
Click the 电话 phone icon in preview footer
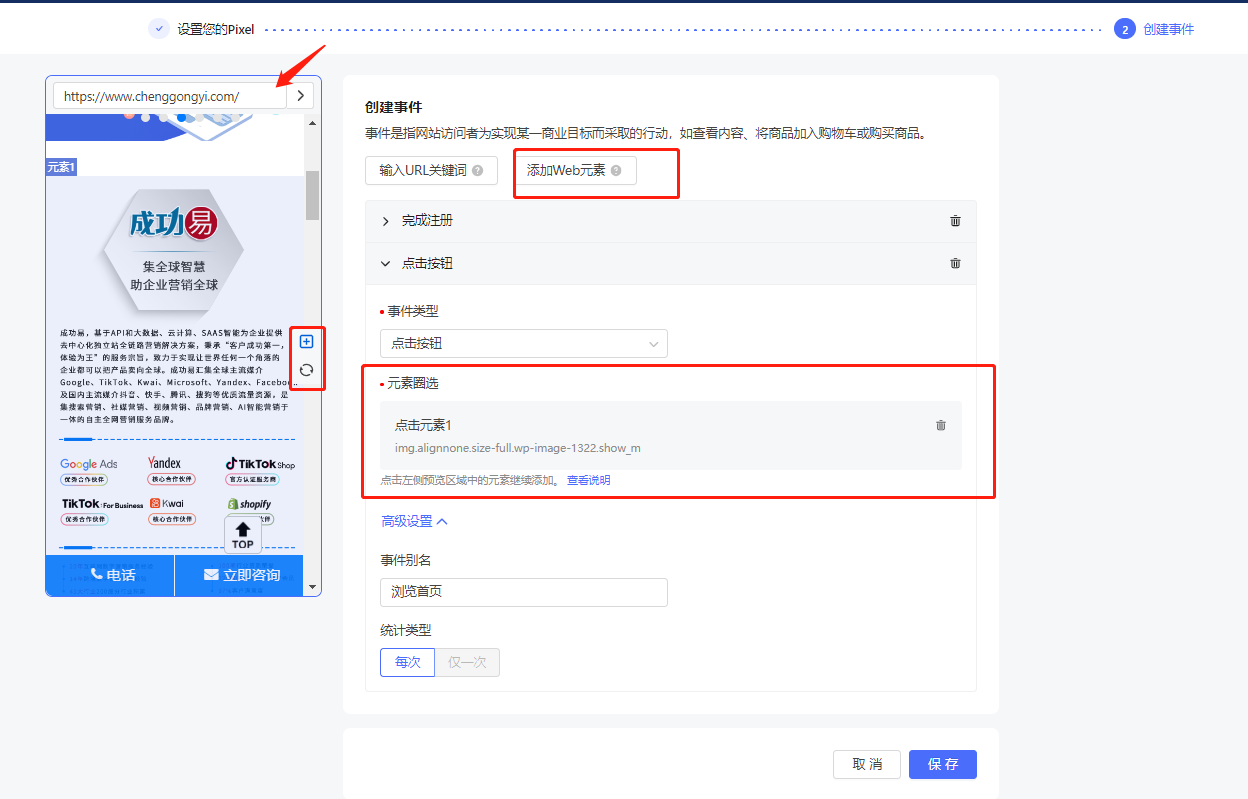[x=95, y=575]
